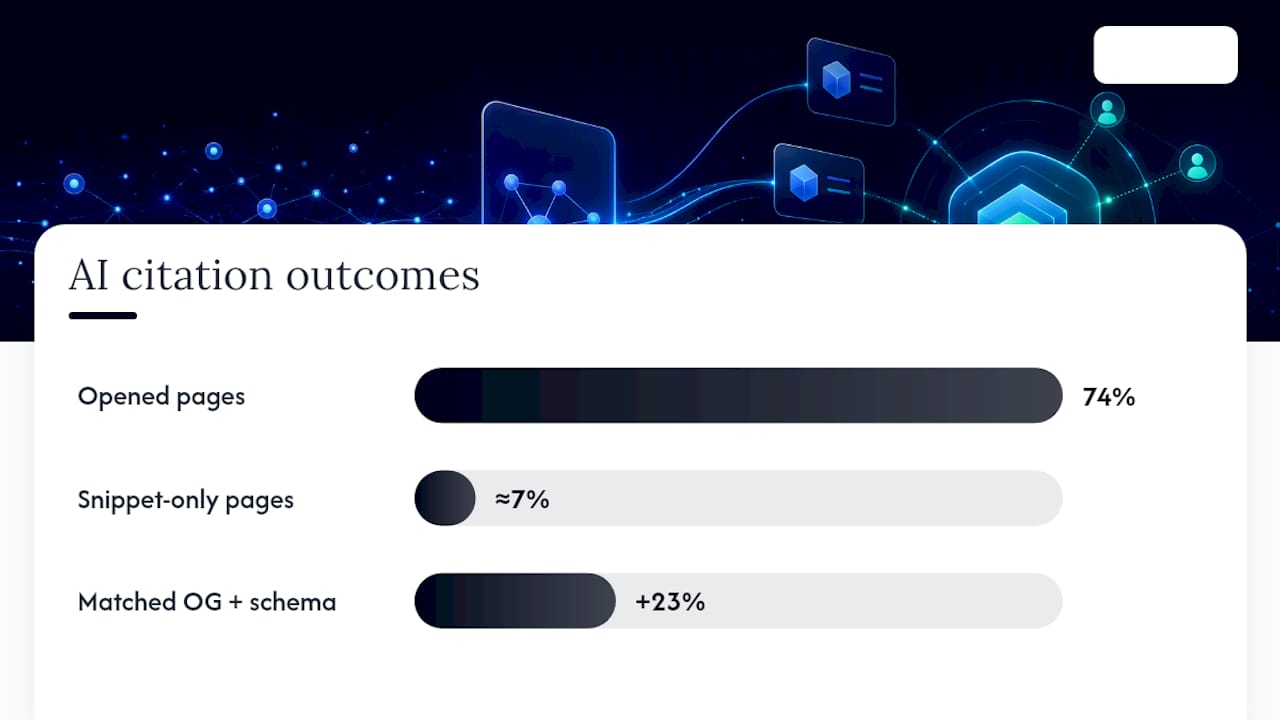The height and width of the screenshot is (720, 1280).
Task: Click the Matched OG + schema dark bar
Action: (x=515, y=601)
